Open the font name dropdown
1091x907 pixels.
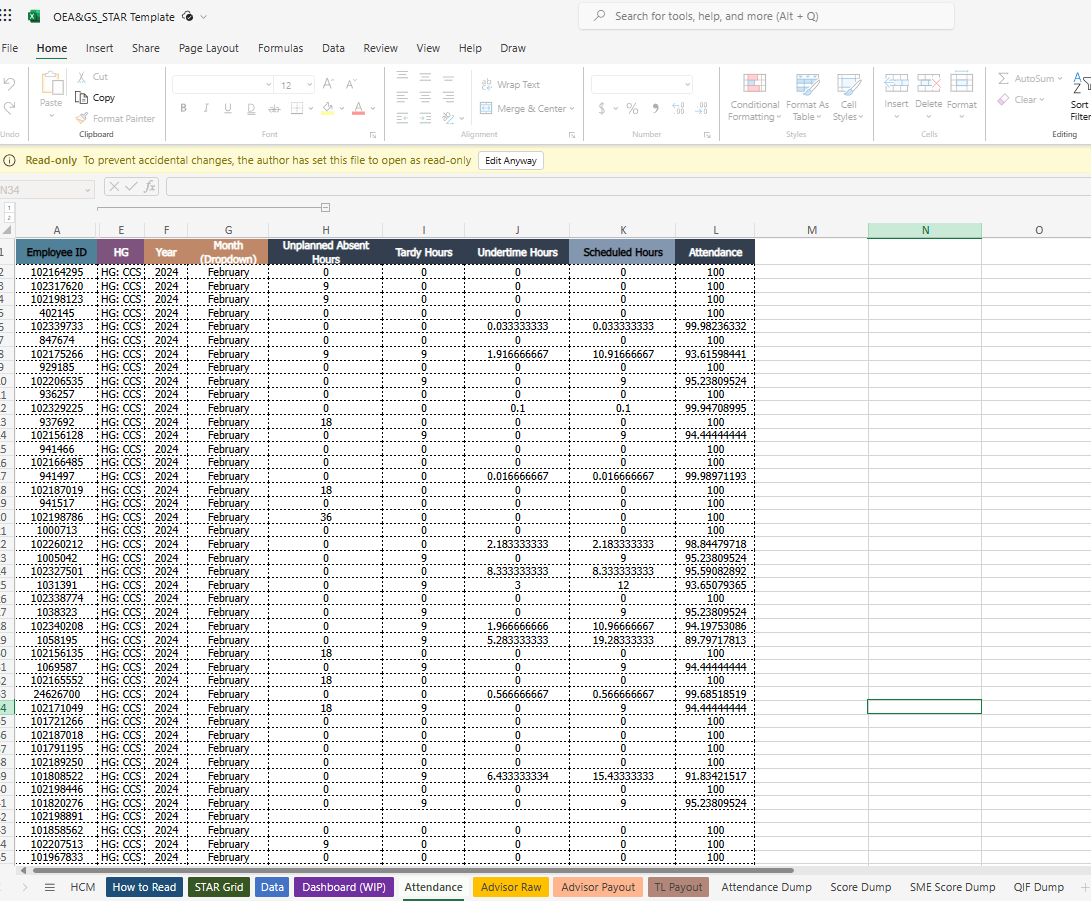click(x=269, y=85)
